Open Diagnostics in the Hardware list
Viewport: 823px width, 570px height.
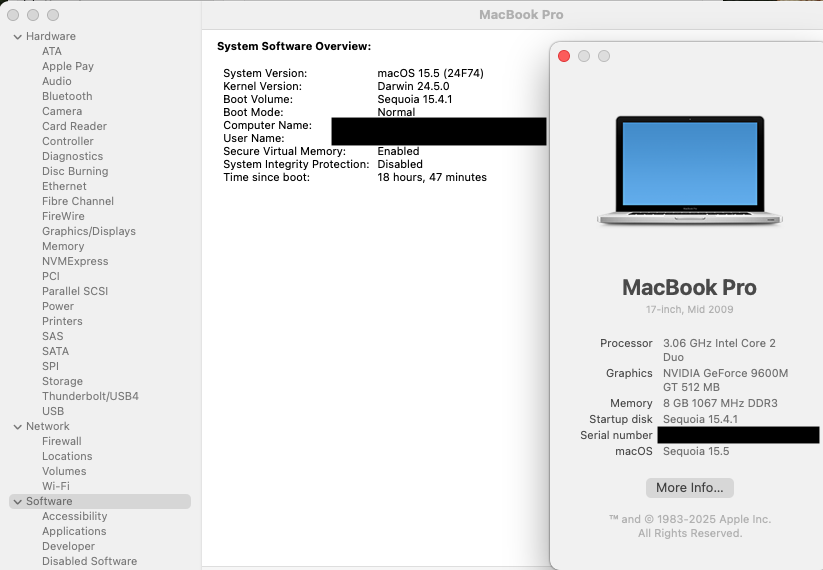click(72, 156)
